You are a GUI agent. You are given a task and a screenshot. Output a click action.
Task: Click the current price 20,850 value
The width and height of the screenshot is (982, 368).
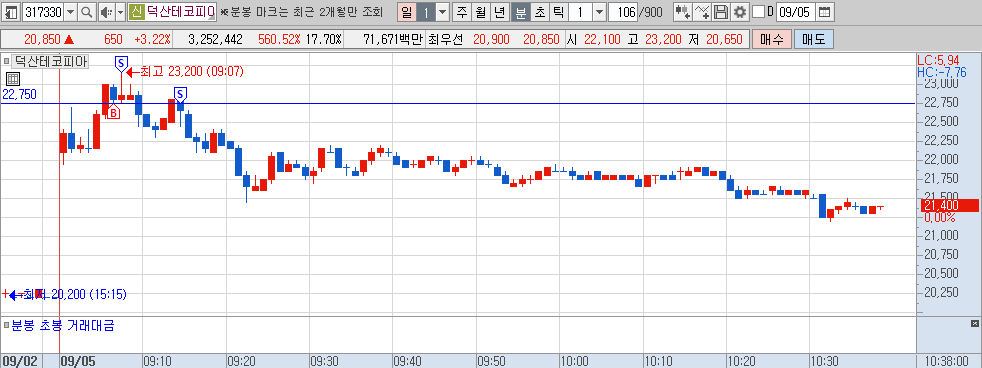pyautogui.click(x=43, y=39)
